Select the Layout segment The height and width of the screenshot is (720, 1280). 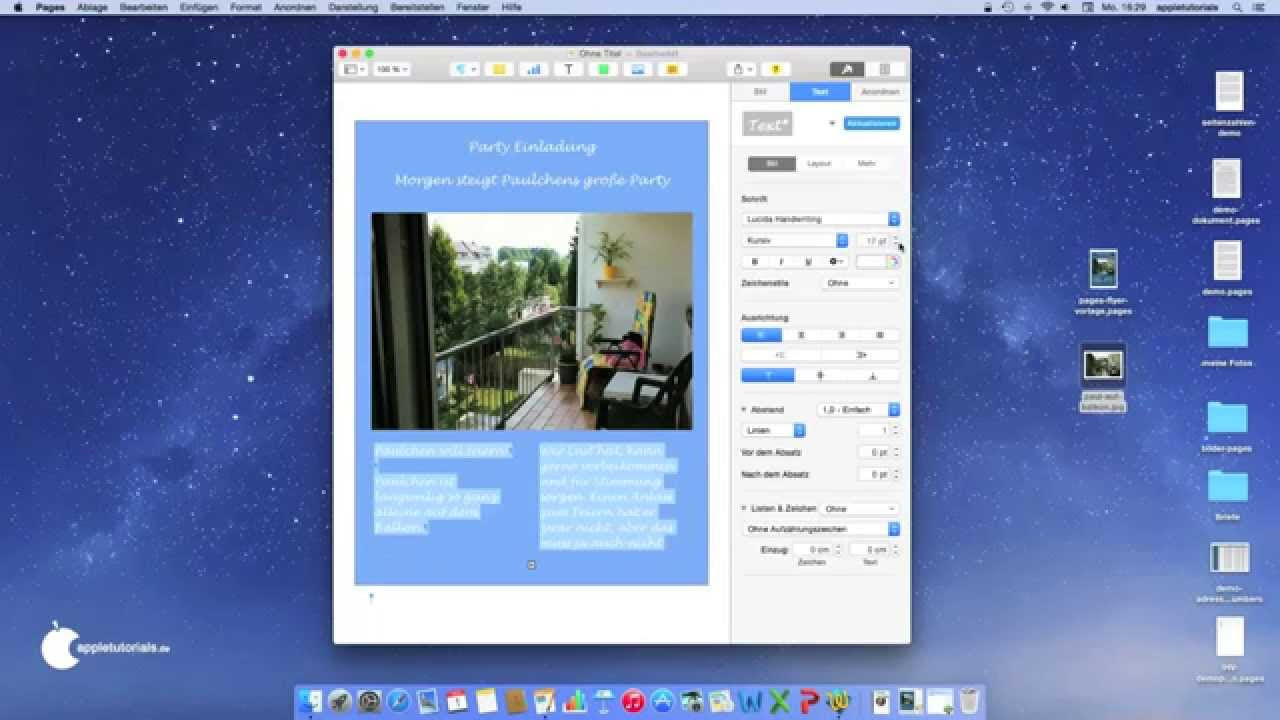819,163
